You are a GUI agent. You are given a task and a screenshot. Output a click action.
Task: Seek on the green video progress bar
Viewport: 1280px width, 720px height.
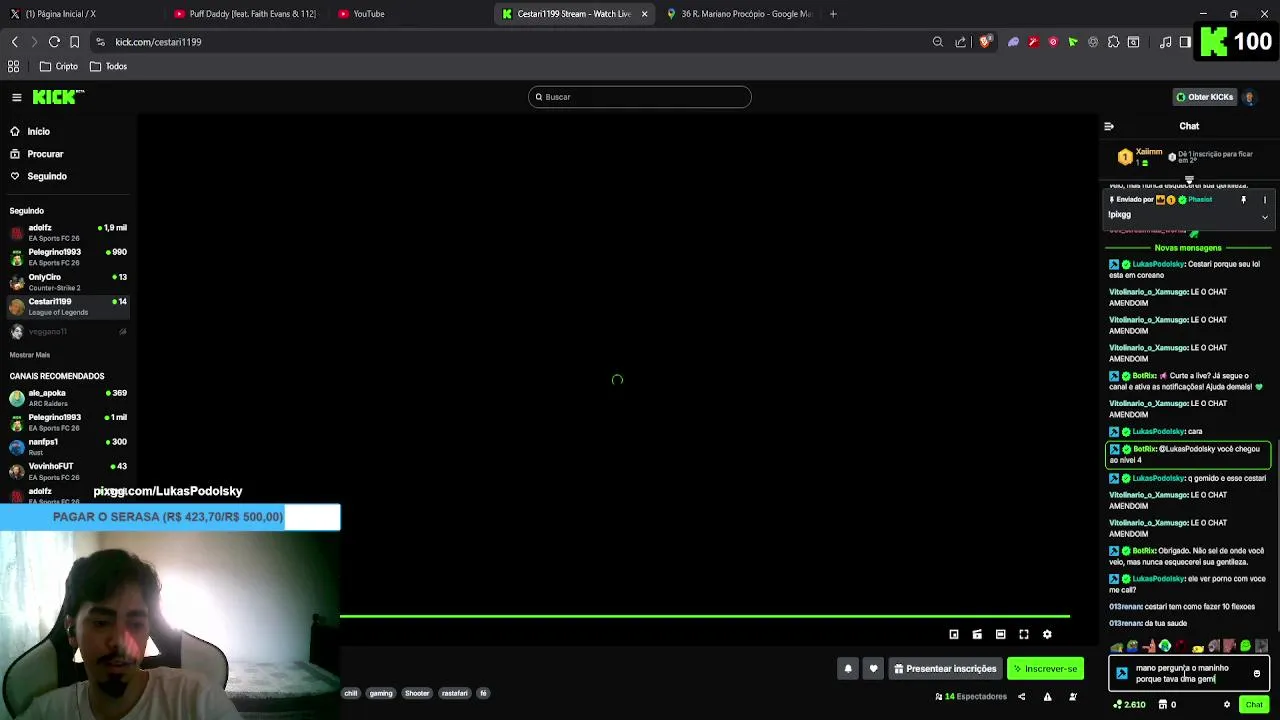click(x=705, y=616)
